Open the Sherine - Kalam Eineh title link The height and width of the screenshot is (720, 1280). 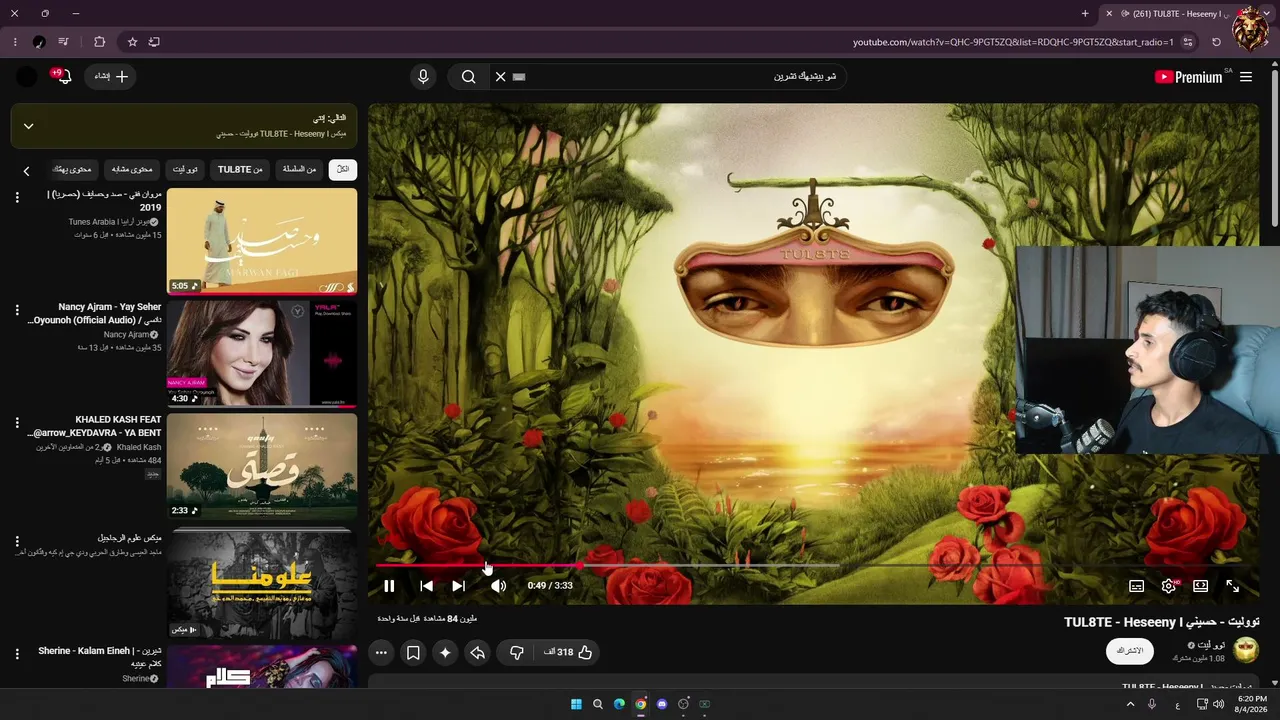(99, 657)
